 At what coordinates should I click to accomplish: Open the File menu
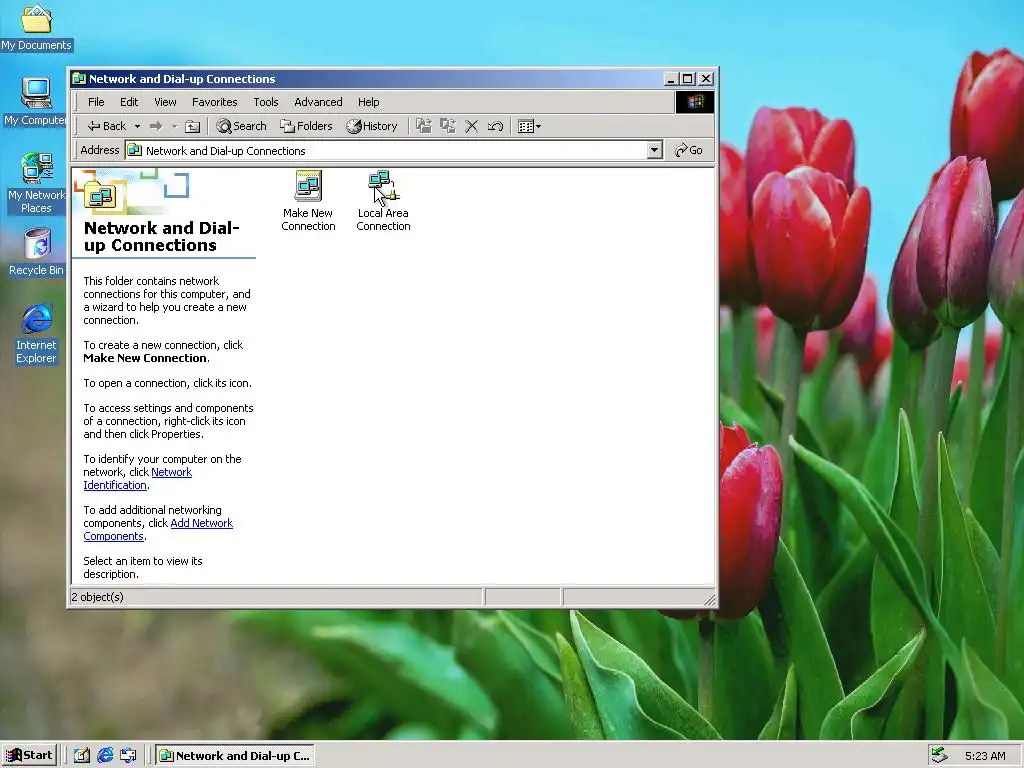(96, 102)
